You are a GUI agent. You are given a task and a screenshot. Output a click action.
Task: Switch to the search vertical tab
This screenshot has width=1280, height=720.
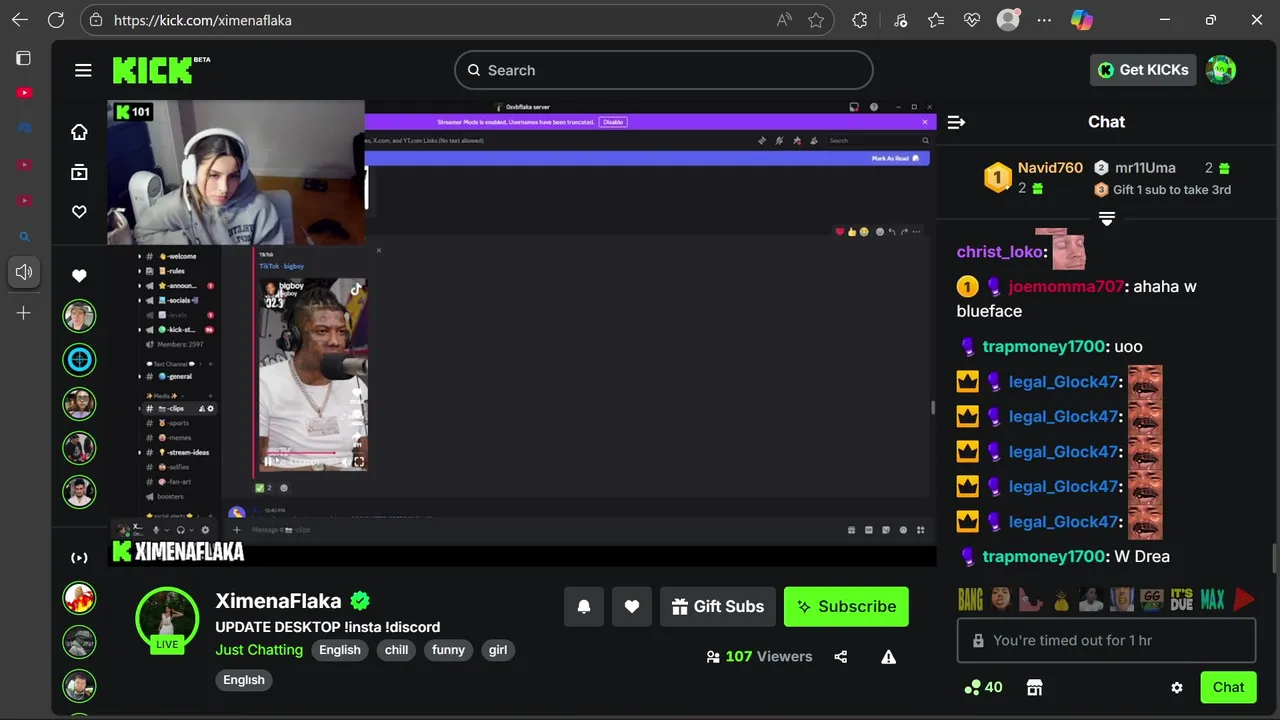pos(24,237)
